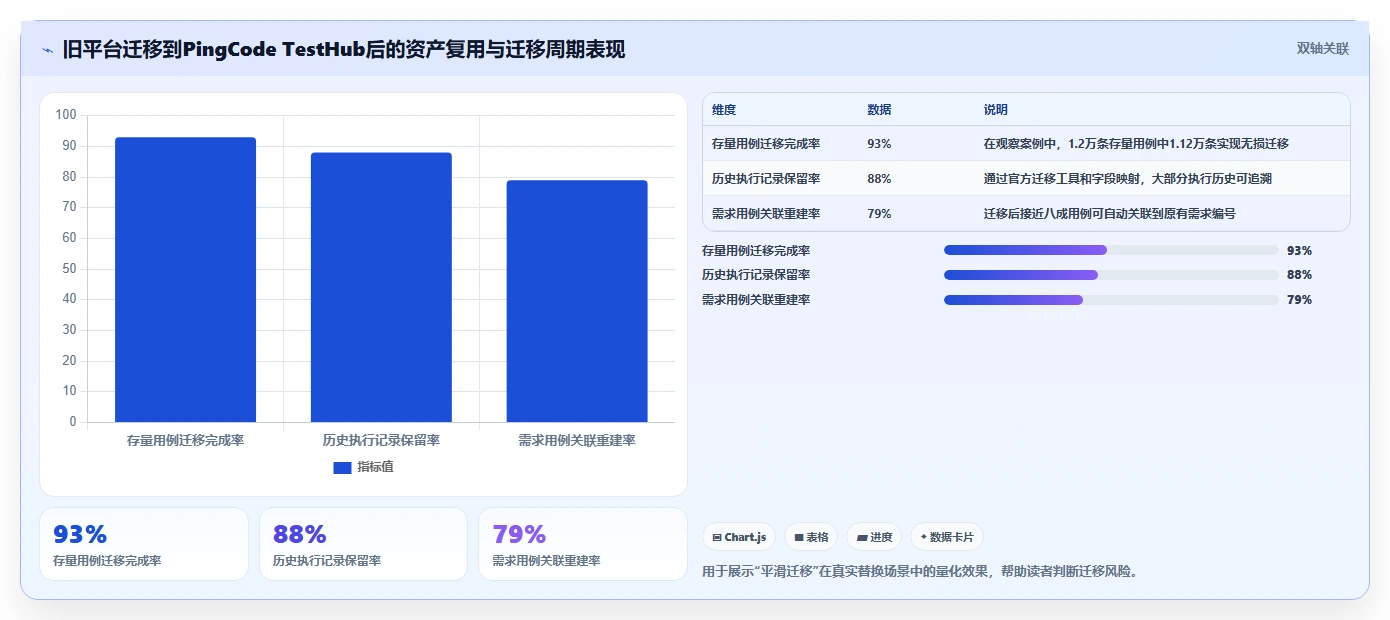The width and height of the screenshot is (1390, 620).
Task: Click the description mentioning 1.2万条存量用例
Action: point(1136,144)
